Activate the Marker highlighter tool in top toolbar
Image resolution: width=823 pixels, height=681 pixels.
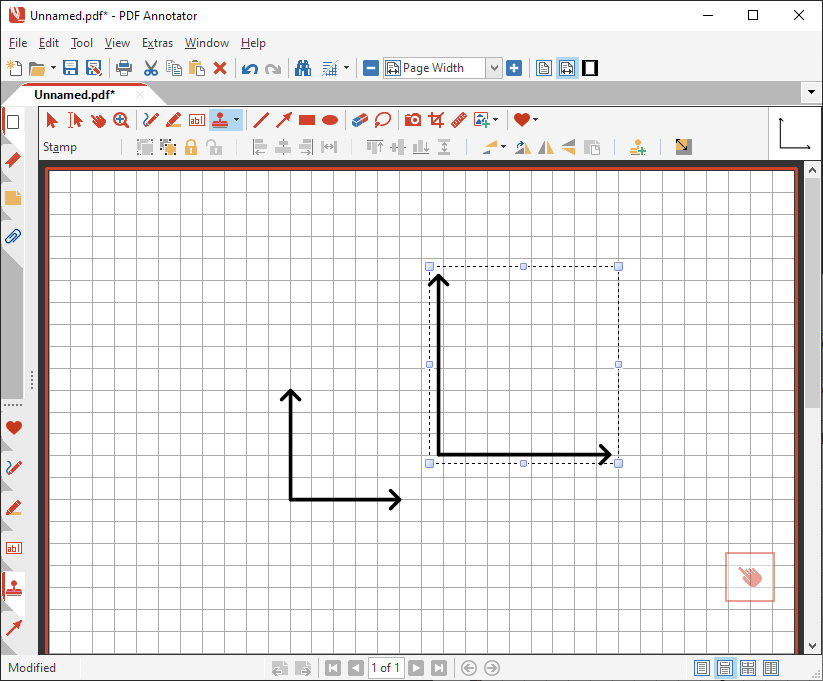tap(173, 120)
